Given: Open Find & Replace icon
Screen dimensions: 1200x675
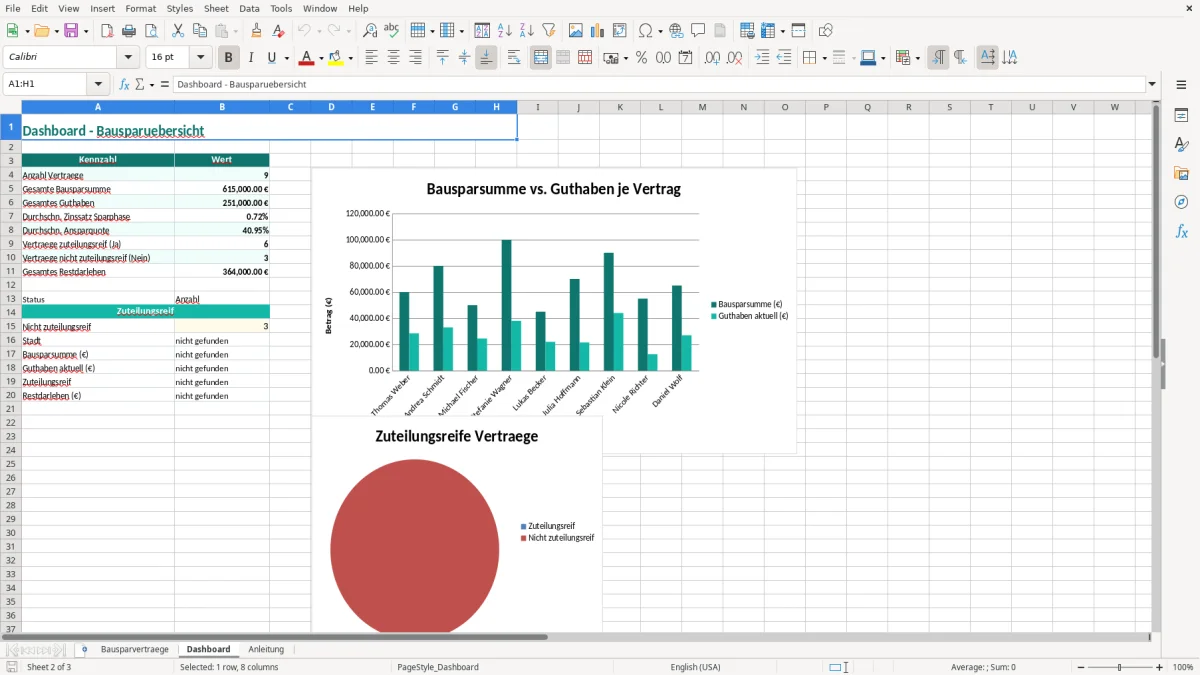Looking at the screenshot, I should [370, 31].
